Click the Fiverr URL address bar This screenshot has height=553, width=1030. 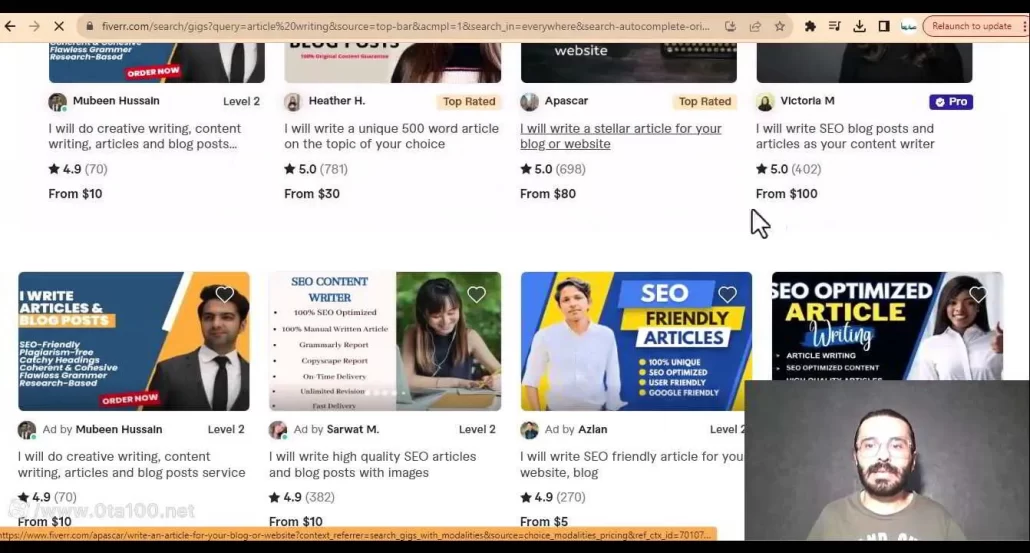point(400,26)
